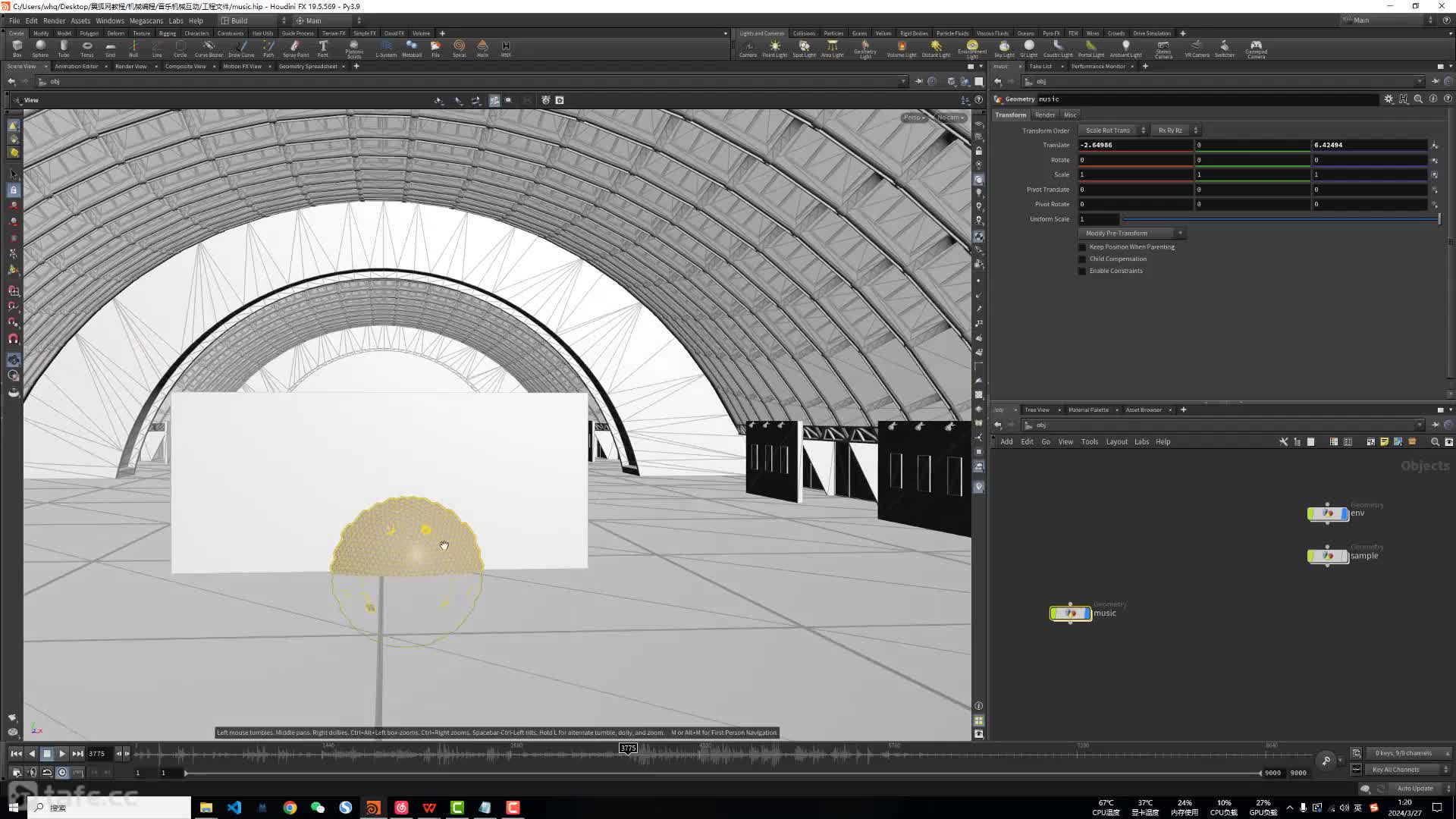Adjust the Uniform Scale slider
This screenshot has height=819, width=1456.
tap(1280, 219)
